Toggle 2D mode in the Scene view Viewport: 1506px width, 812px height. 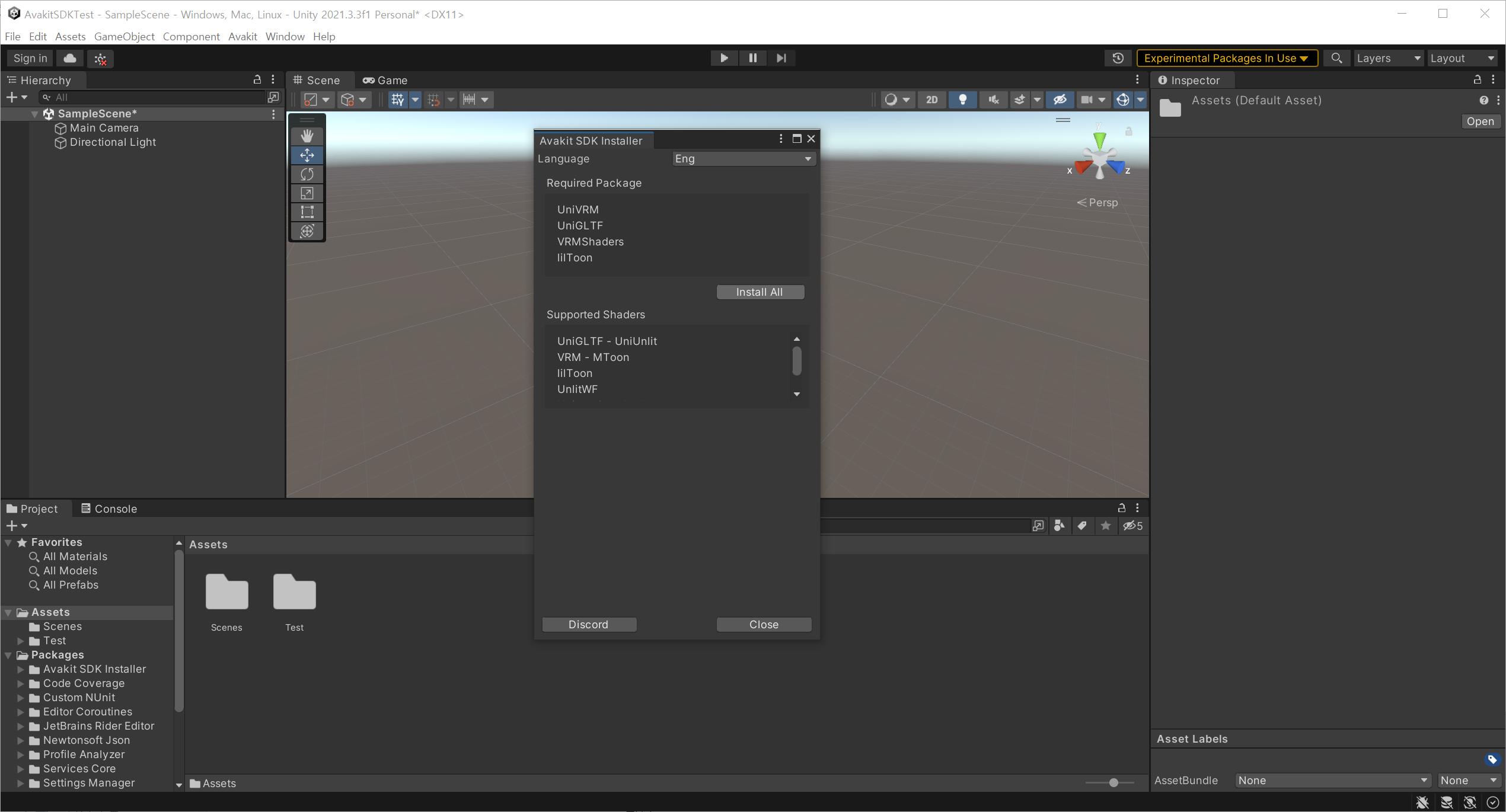pyautogui.click(x=931, y=99)
